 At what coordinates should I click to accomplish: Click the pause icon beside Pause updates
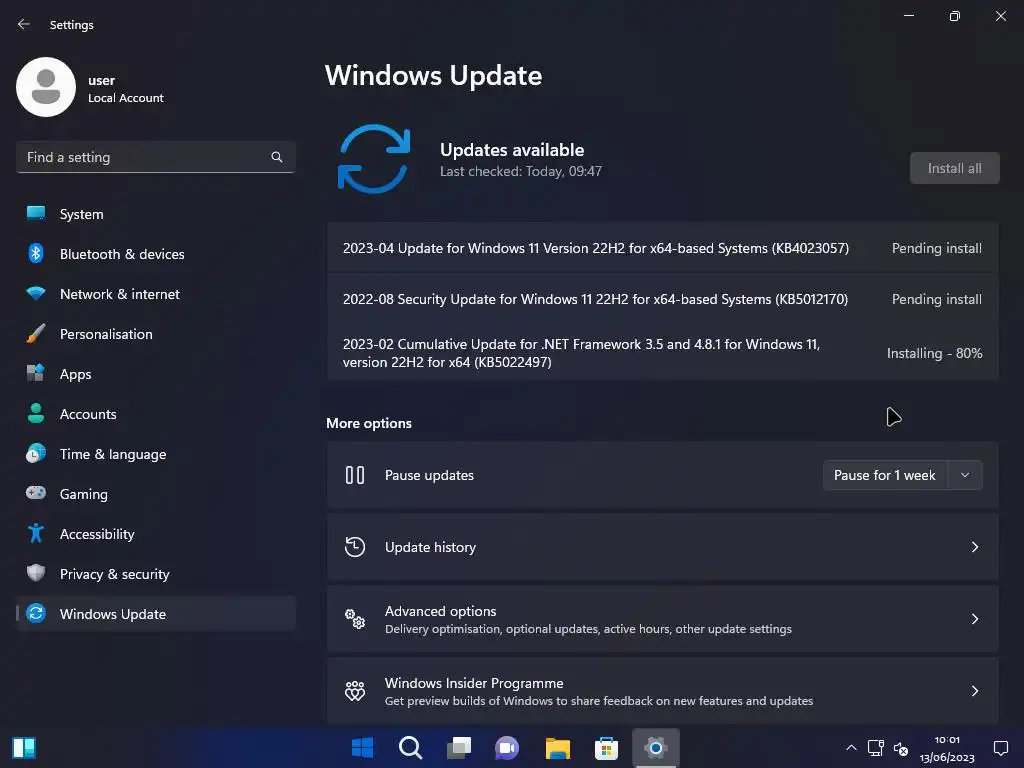tap(355, 475)
